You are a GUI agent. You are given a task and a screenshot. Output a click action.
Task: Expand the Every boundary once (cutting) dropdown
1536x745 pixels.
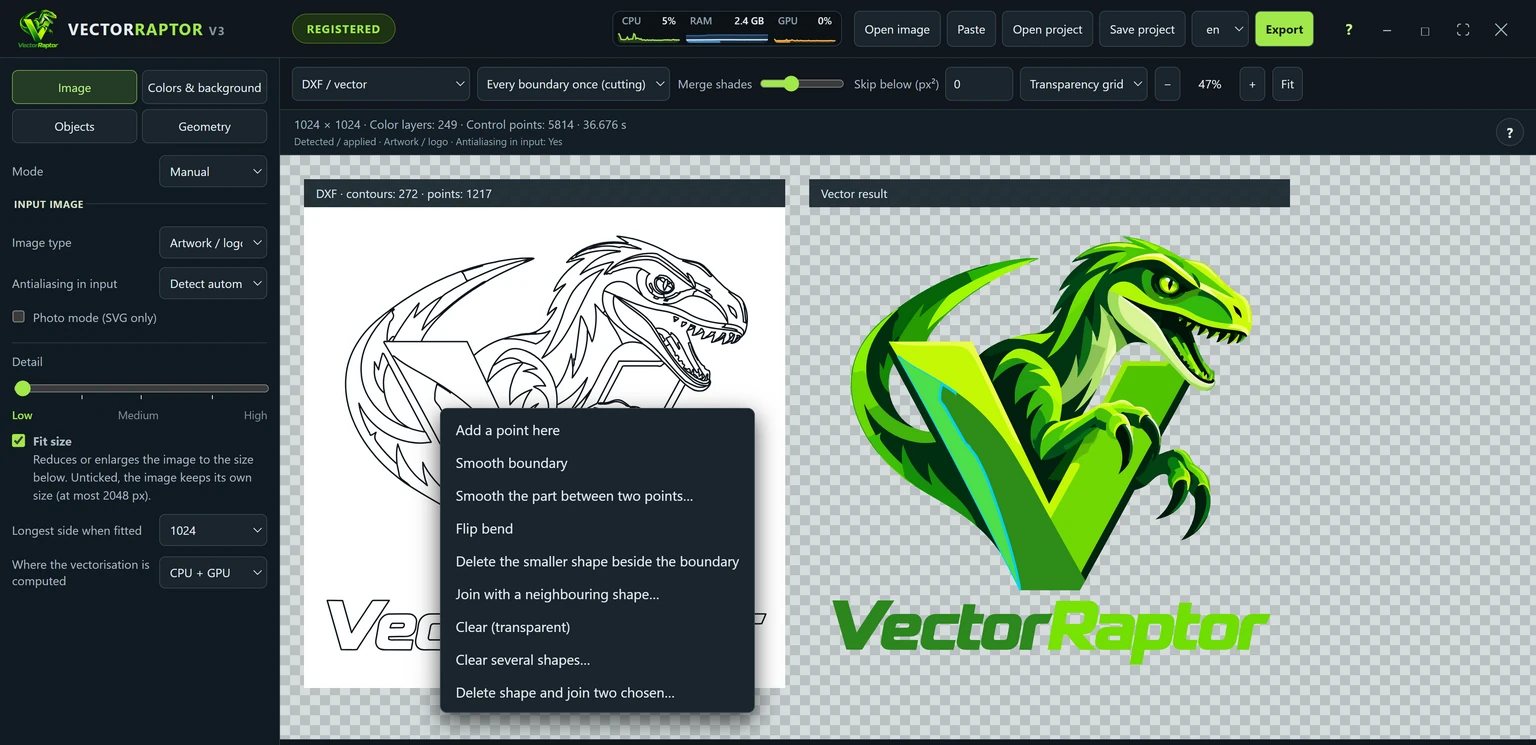coord(573,85)
